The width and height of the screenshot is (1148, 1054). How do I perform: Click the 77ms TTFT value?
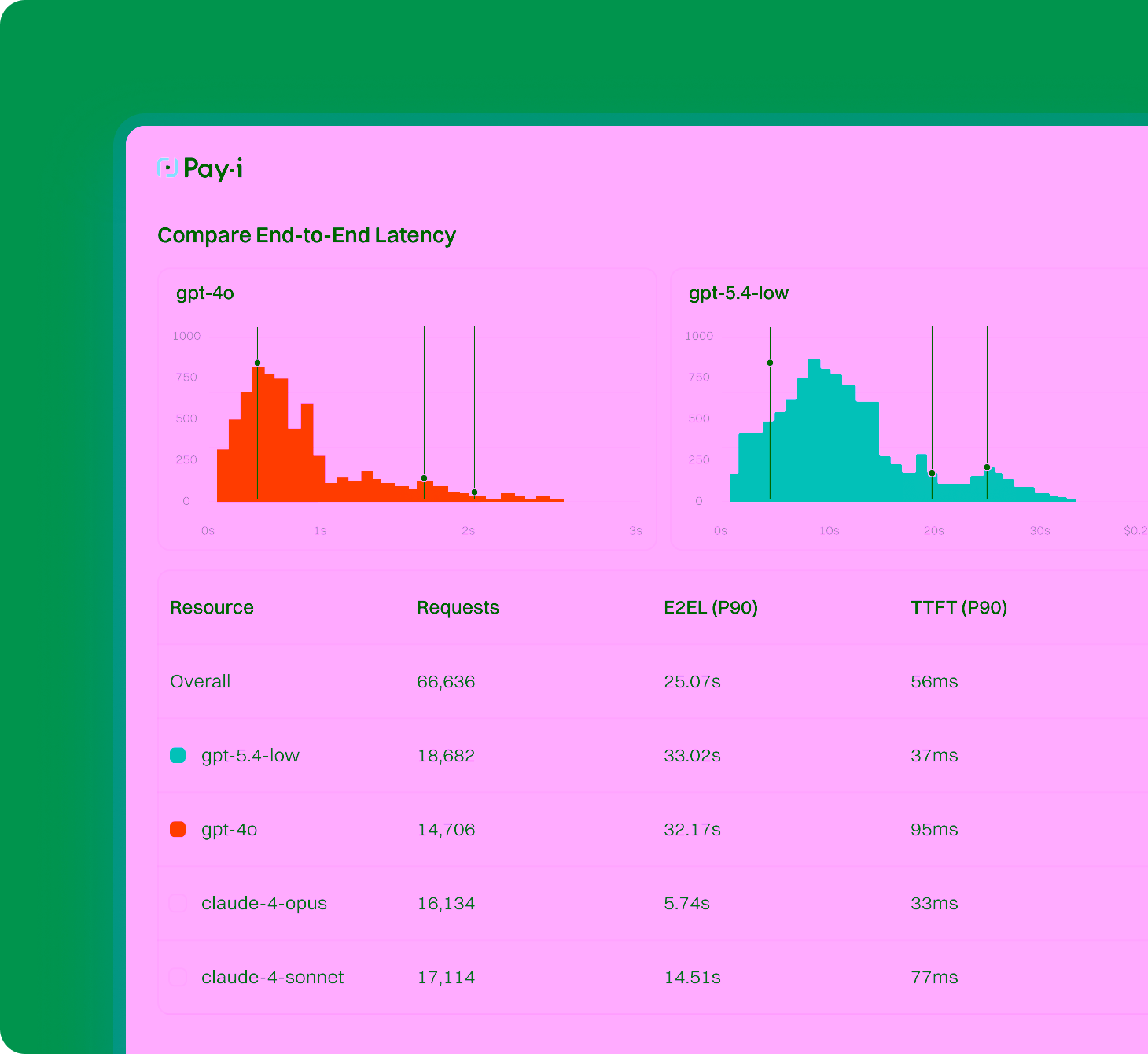click(934, 978)
